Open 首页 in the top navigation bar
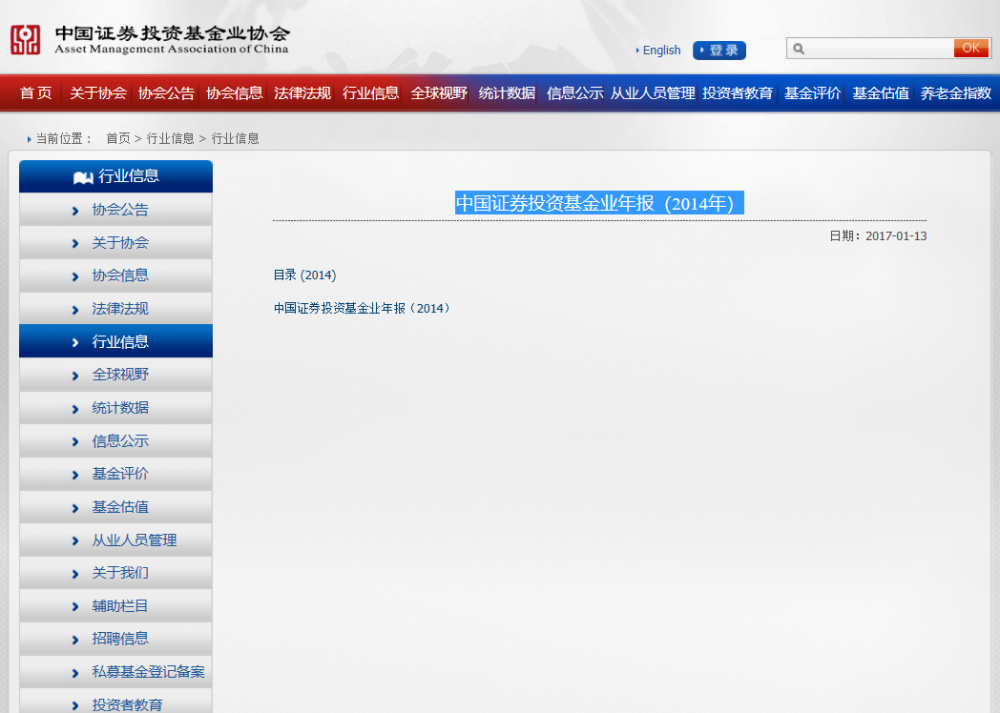1000x713 pixels. 36,93
